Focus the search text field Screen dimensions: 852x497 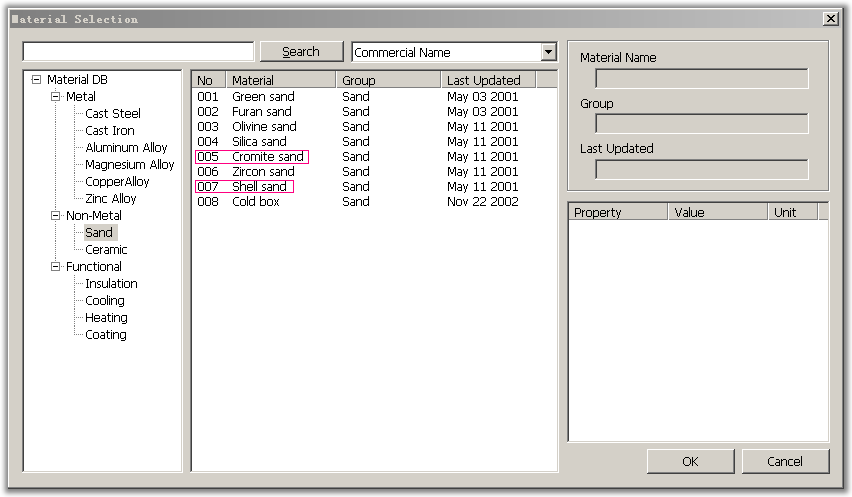[x=138, y=52]
